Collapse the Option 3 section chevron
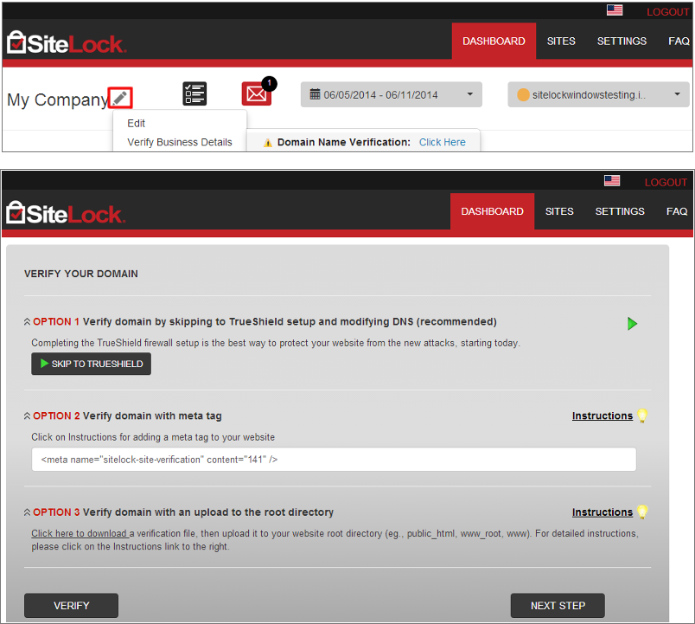The image size is (695, 624). 27,512
